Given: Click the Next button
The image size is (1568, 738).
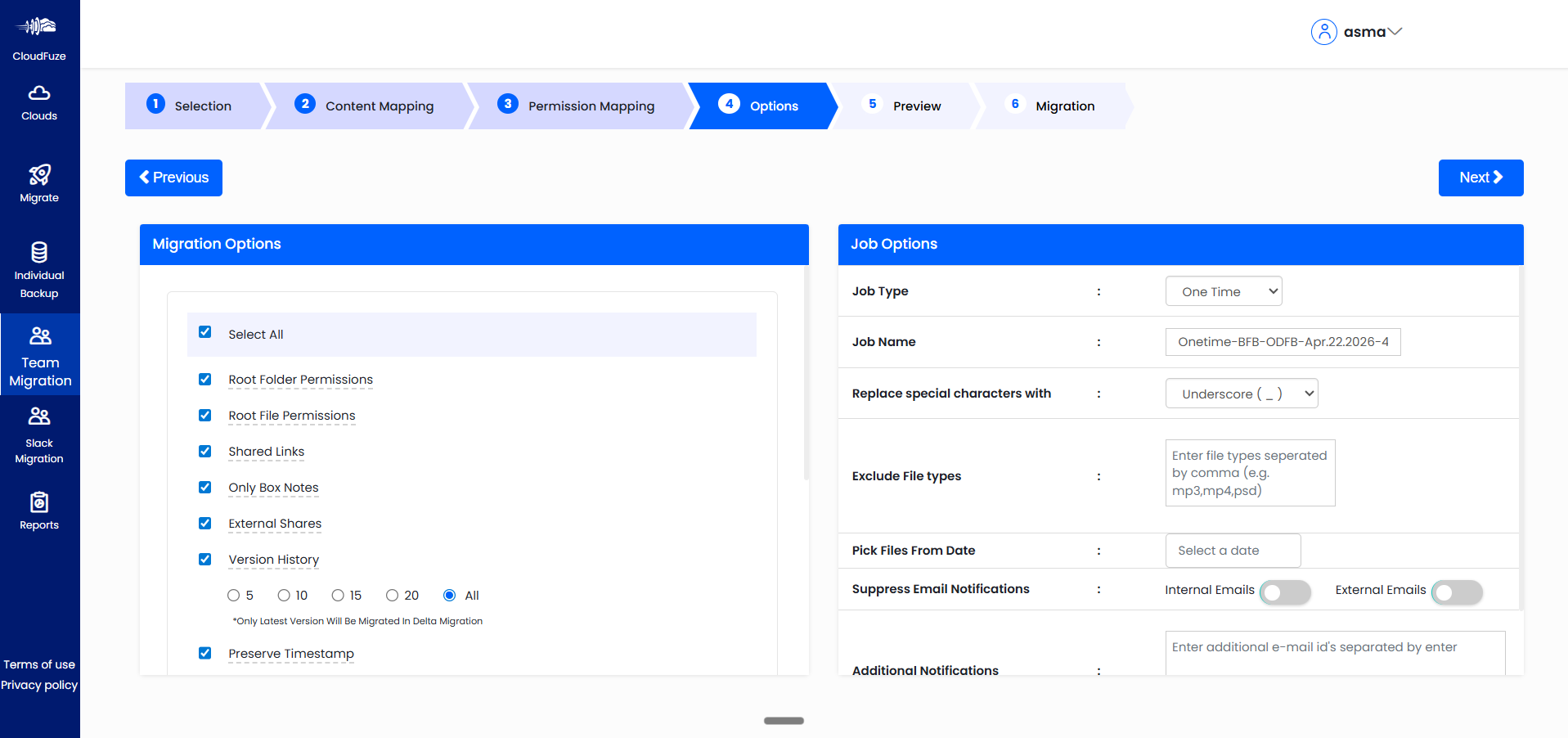Looking at the screenshot, I should [x=1480, y=178].
